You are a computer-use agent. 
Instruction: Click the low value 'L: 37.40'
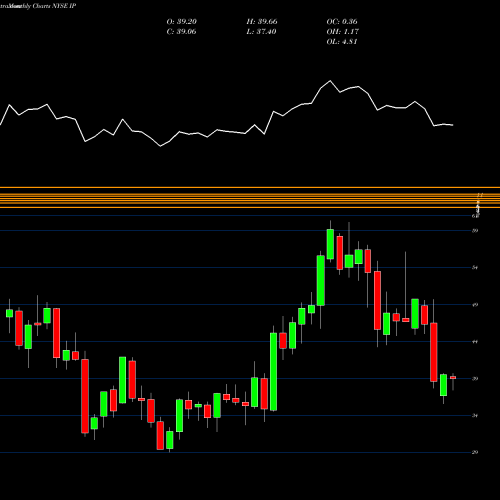point(261,32)
